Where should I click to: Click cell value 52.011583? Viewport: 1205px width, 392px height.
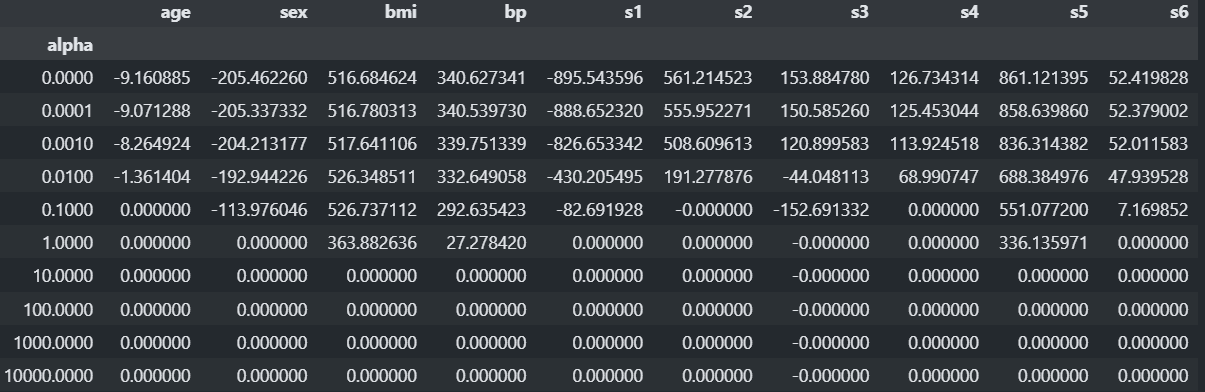pos(1148,143)
